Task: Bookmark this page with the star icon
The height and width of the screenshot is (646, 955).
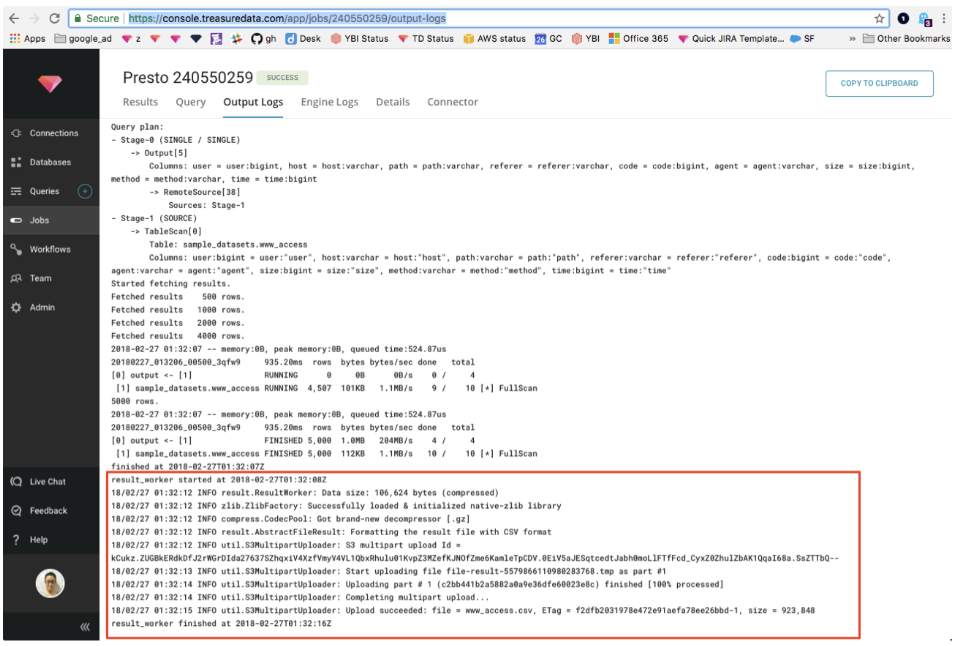Action: tap(879, 18)
